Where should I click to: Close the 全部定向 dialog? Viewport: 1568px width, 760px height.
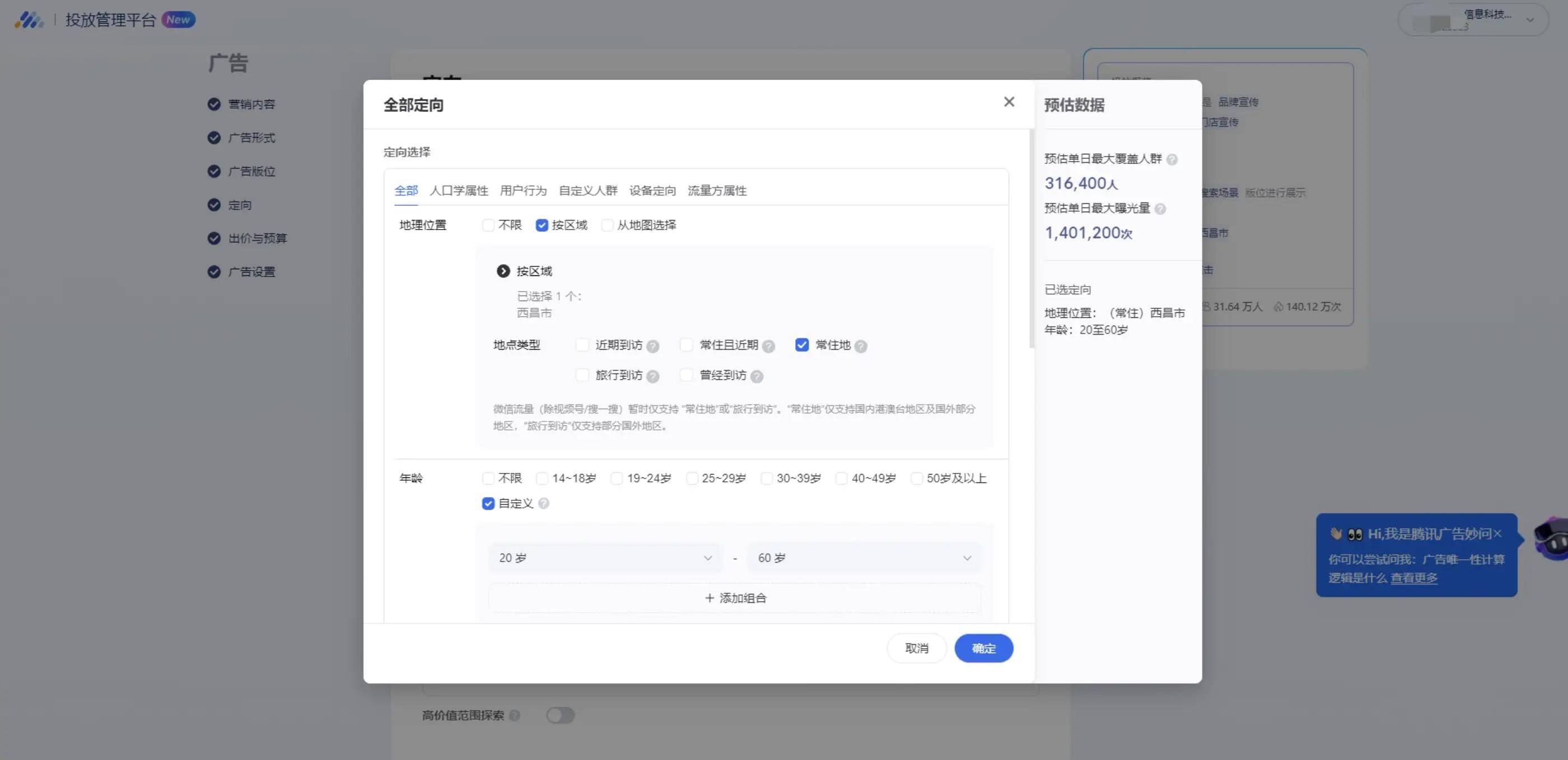coord(1009,102)
